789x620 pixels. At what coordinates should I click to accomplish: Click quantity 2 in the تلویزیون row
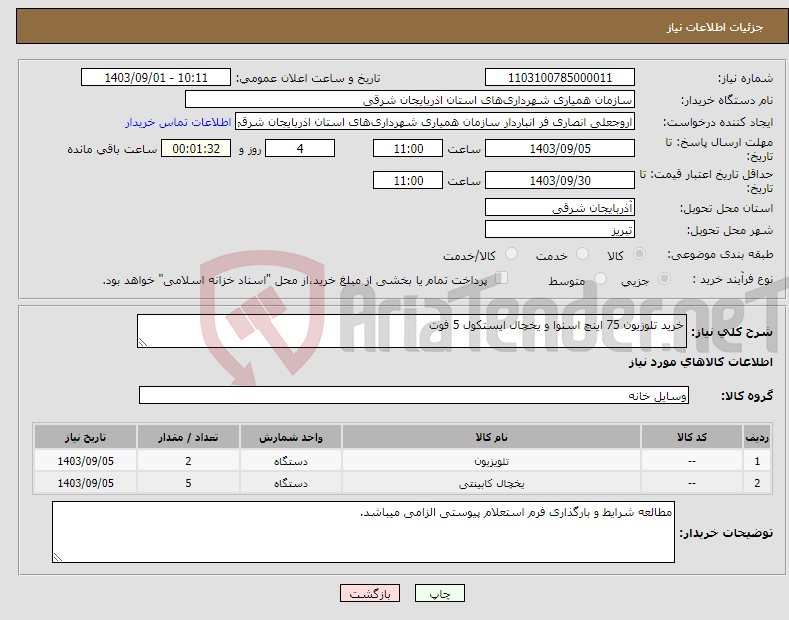[188, 461]
